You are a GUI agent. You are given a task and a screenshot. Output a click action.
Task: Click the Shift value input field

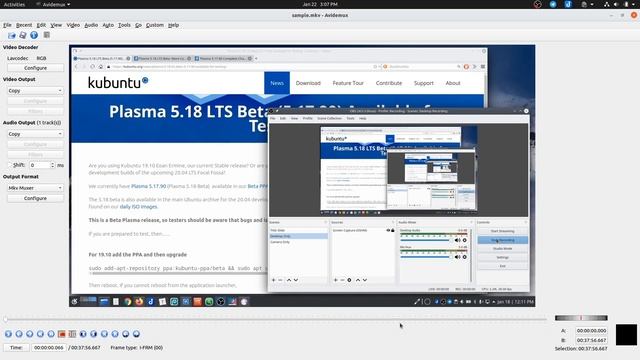40,165
